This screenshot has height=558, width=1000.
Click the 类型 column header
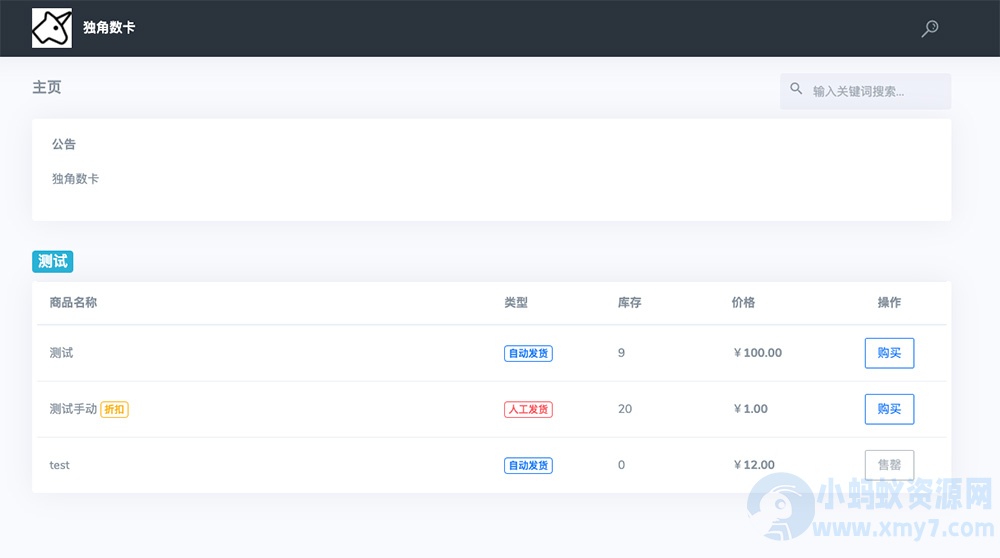pos(516,302)
